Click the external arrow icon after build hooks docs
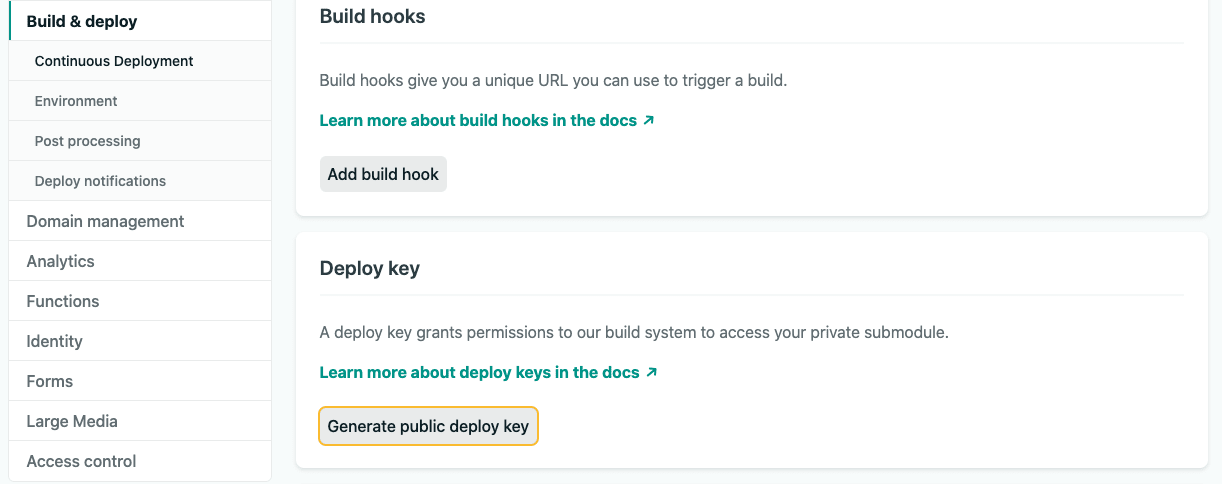The image size is (1222, 484). (649, 120)
